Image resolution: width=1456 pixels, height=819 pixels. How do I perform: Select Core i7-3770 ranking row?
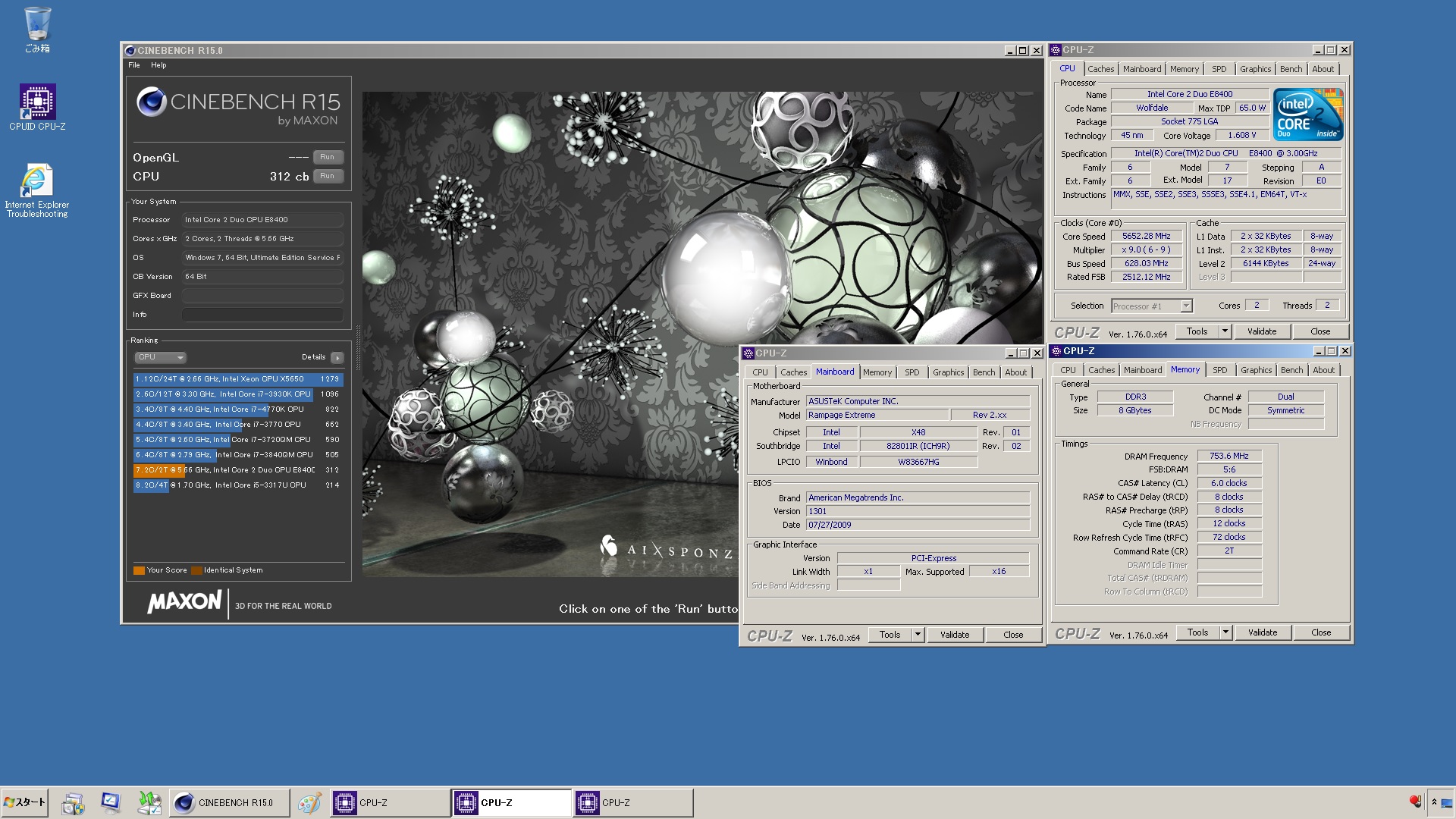click(238, 425)
